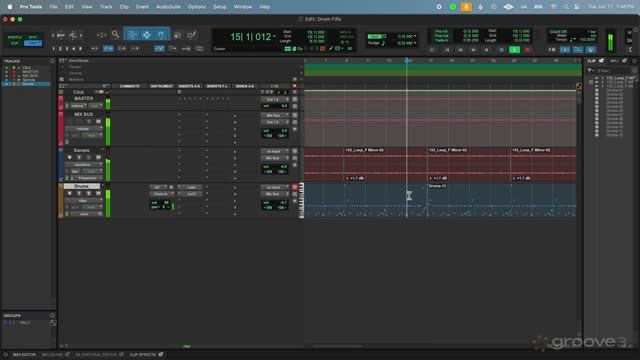This screenshot has height=360, width=640.
Task: Open the Apple menu
Action: [9, 7]
